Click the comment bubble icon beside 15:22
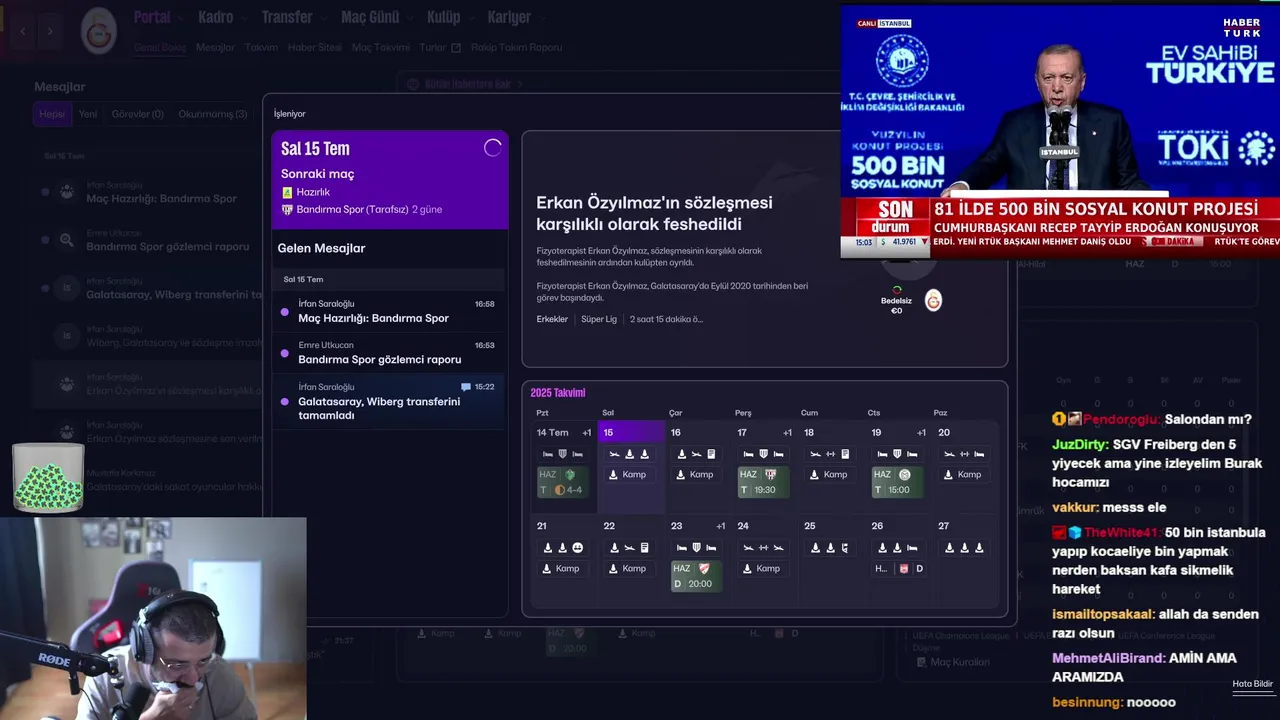Viewport: 1280px width, 720px height. [x=466, y=387]
